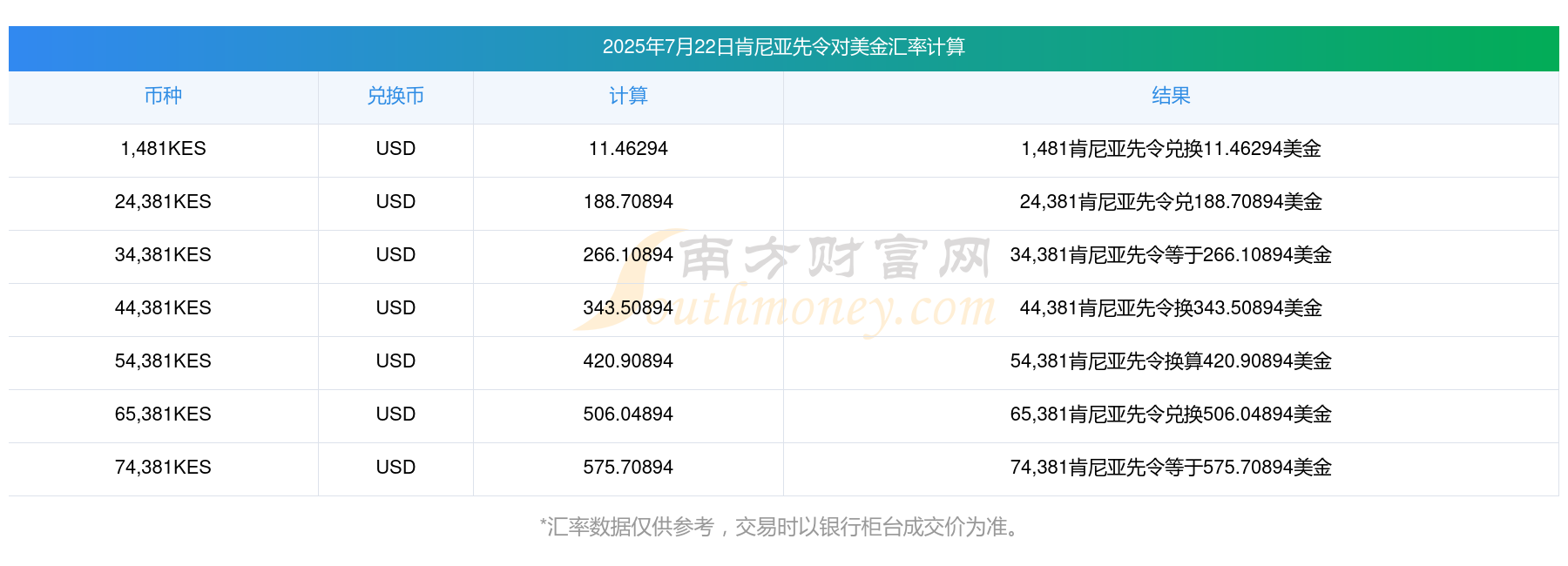
Task: Click USD in the 34,381KES row
Action: click(x=395, y=255)
